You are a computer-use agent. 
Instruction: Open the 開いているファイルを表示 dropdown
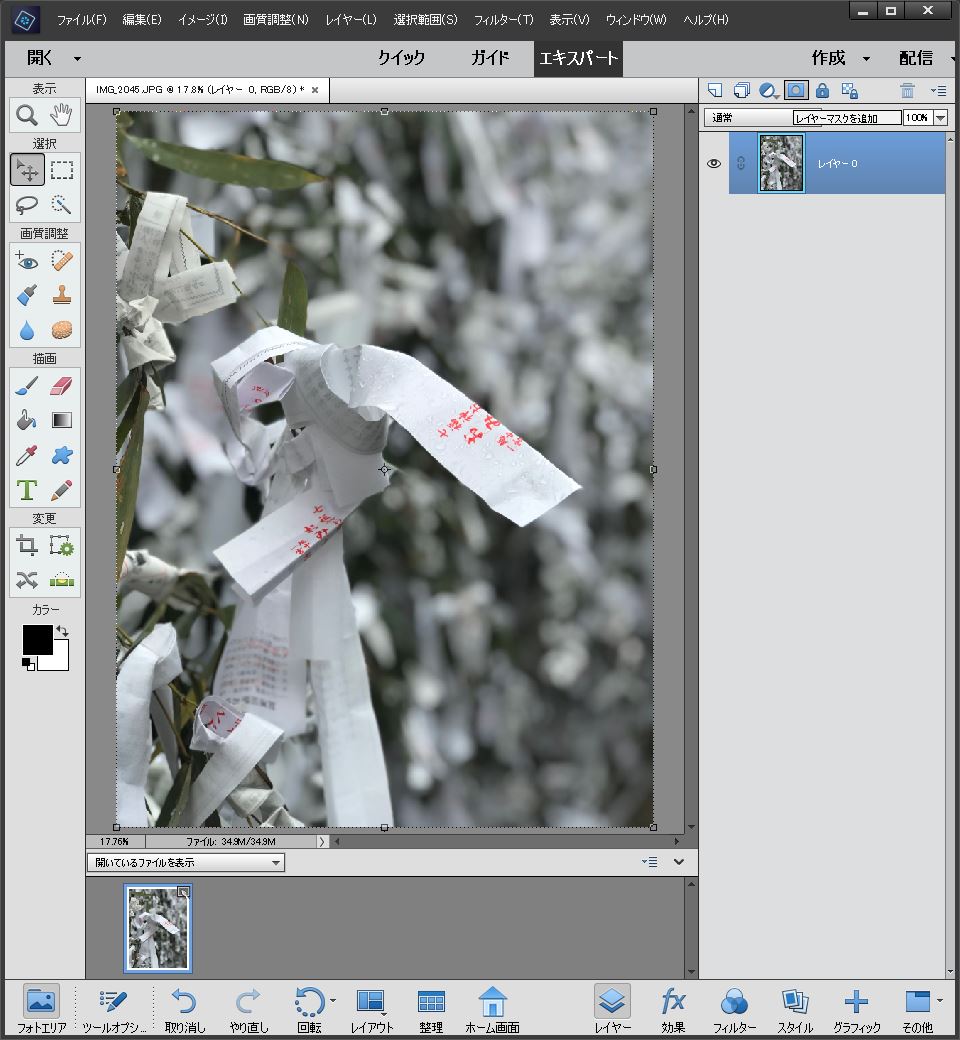point(186,862)
